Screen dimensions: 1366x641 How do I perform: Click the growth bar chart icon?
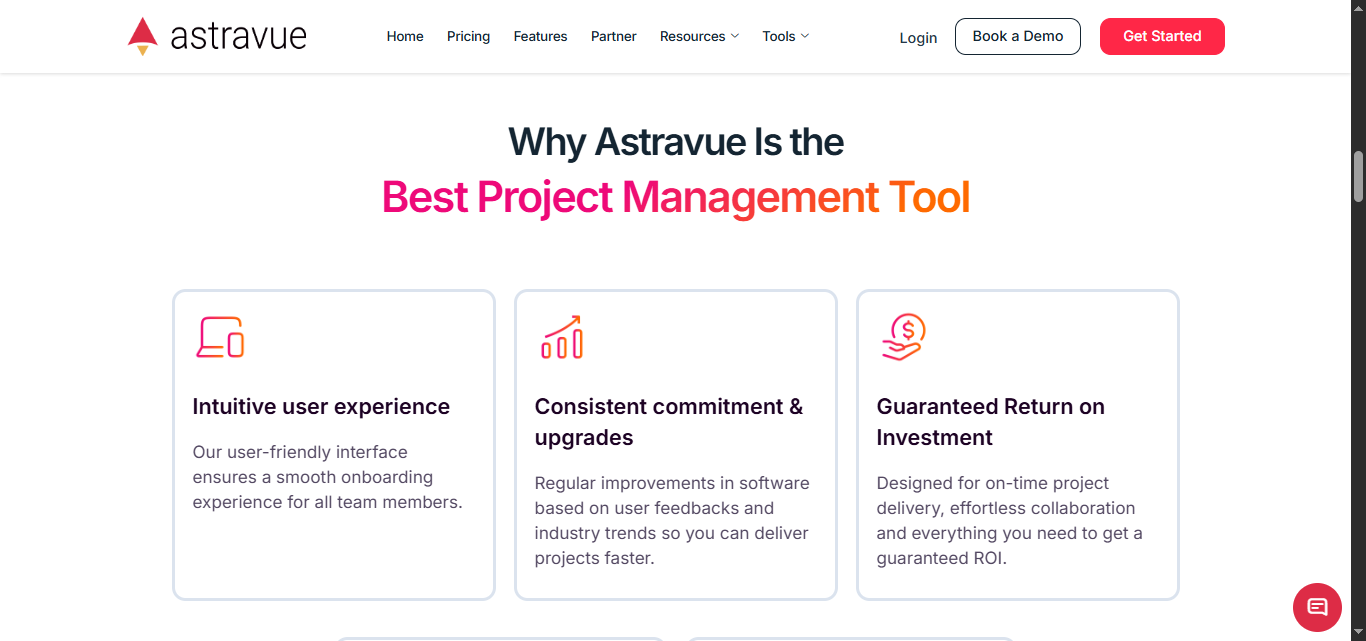(x=562, y=337)
